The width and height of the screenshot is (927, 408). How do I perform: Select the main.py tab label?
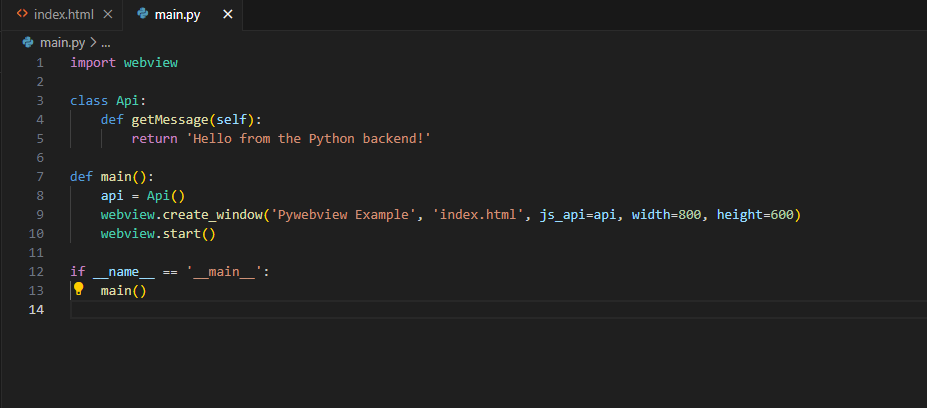click(x=180, y=15)
